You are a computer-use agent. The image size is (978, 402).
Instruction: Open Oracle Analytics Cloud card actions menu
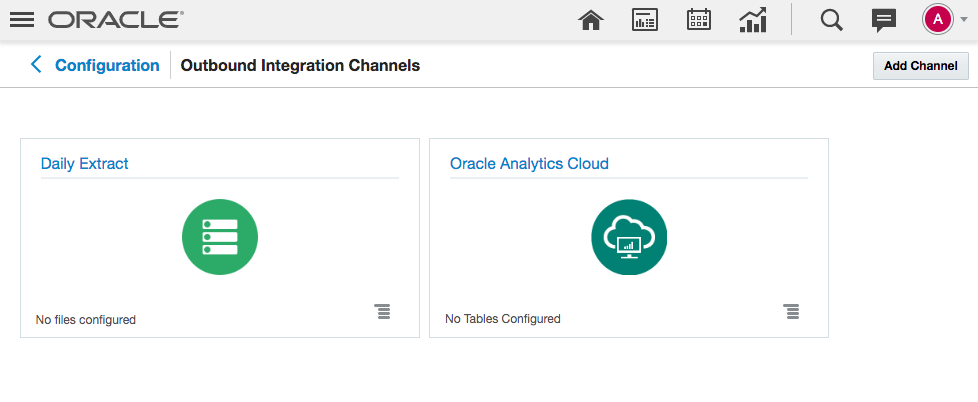coord(792,312)
